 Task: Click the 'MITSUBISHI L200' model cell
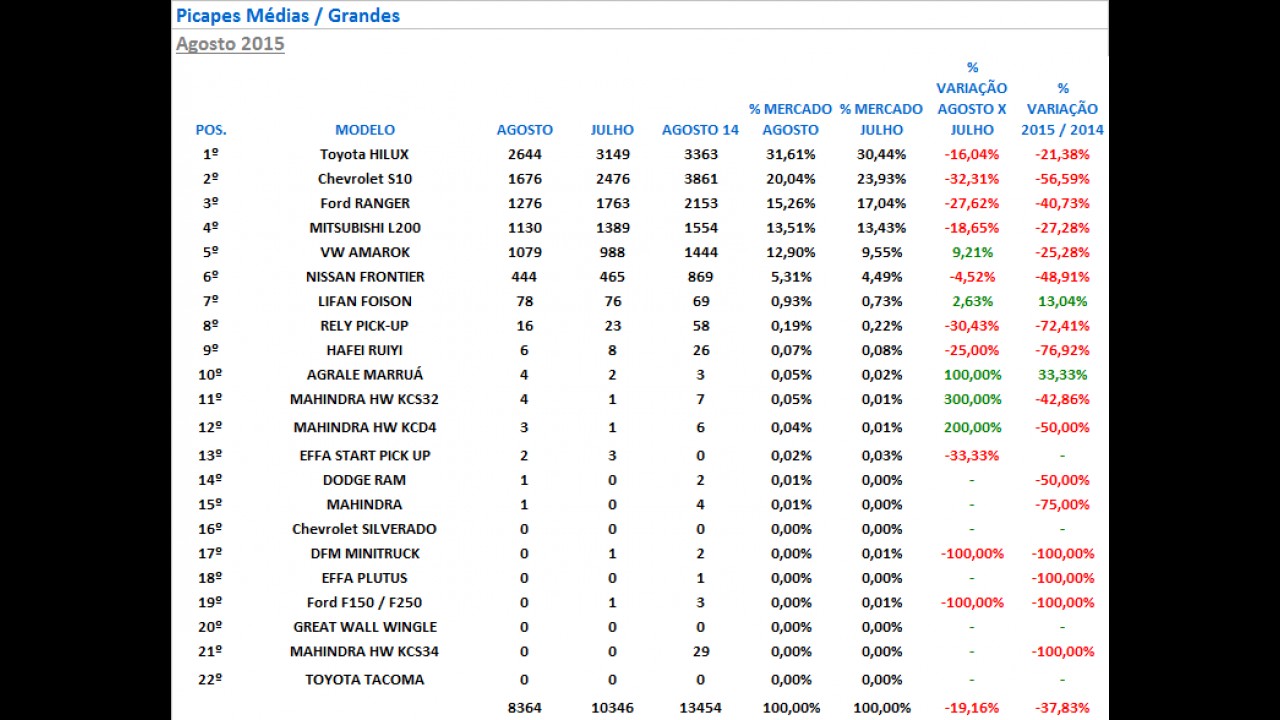(365, 228)
